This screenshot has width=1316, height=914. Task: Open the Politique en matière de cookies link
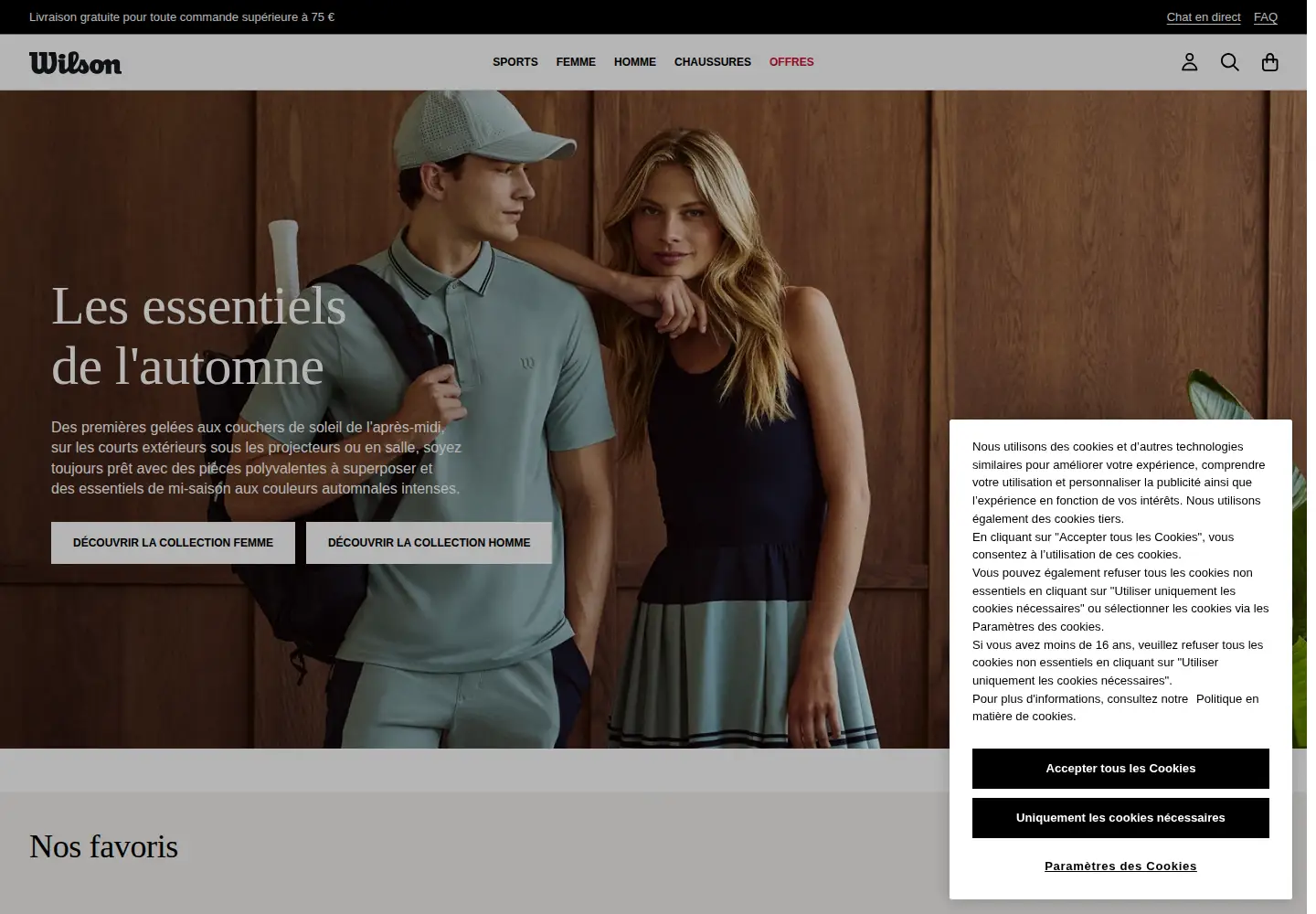tap(1226, 699)
